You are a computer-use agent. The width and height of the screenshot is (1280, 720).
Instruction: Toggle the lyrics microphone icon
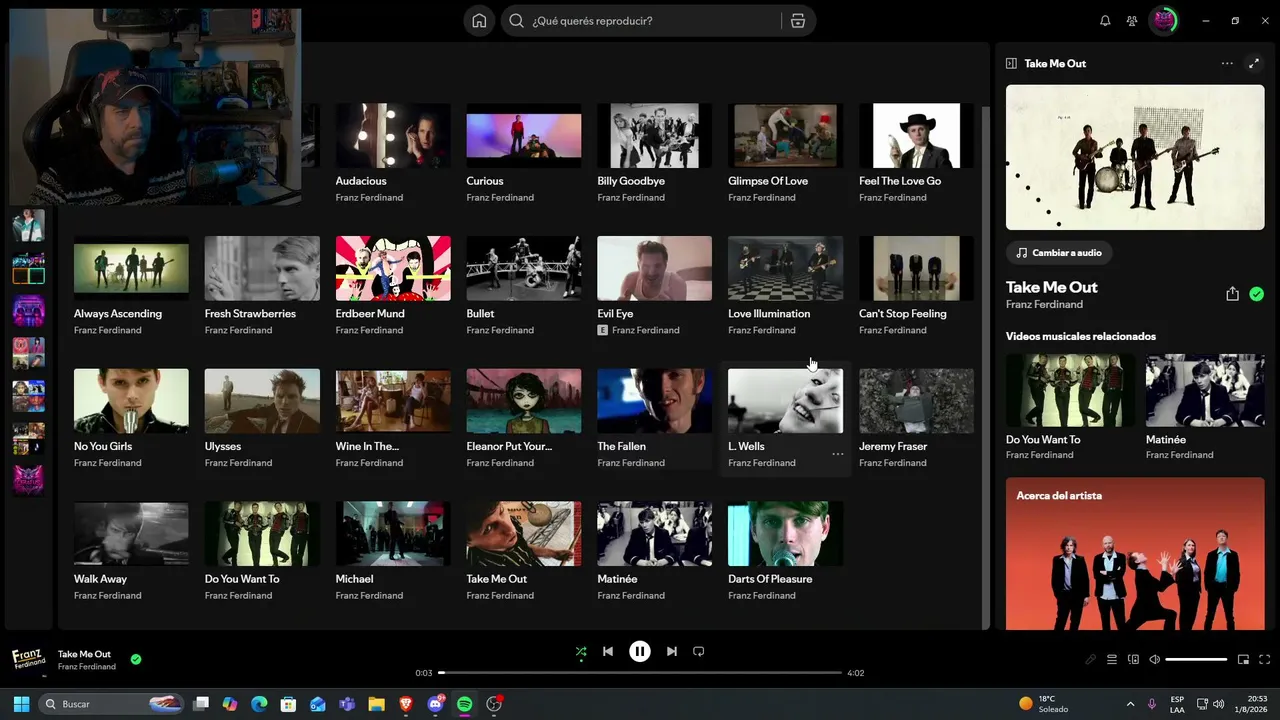(1091, 660)
